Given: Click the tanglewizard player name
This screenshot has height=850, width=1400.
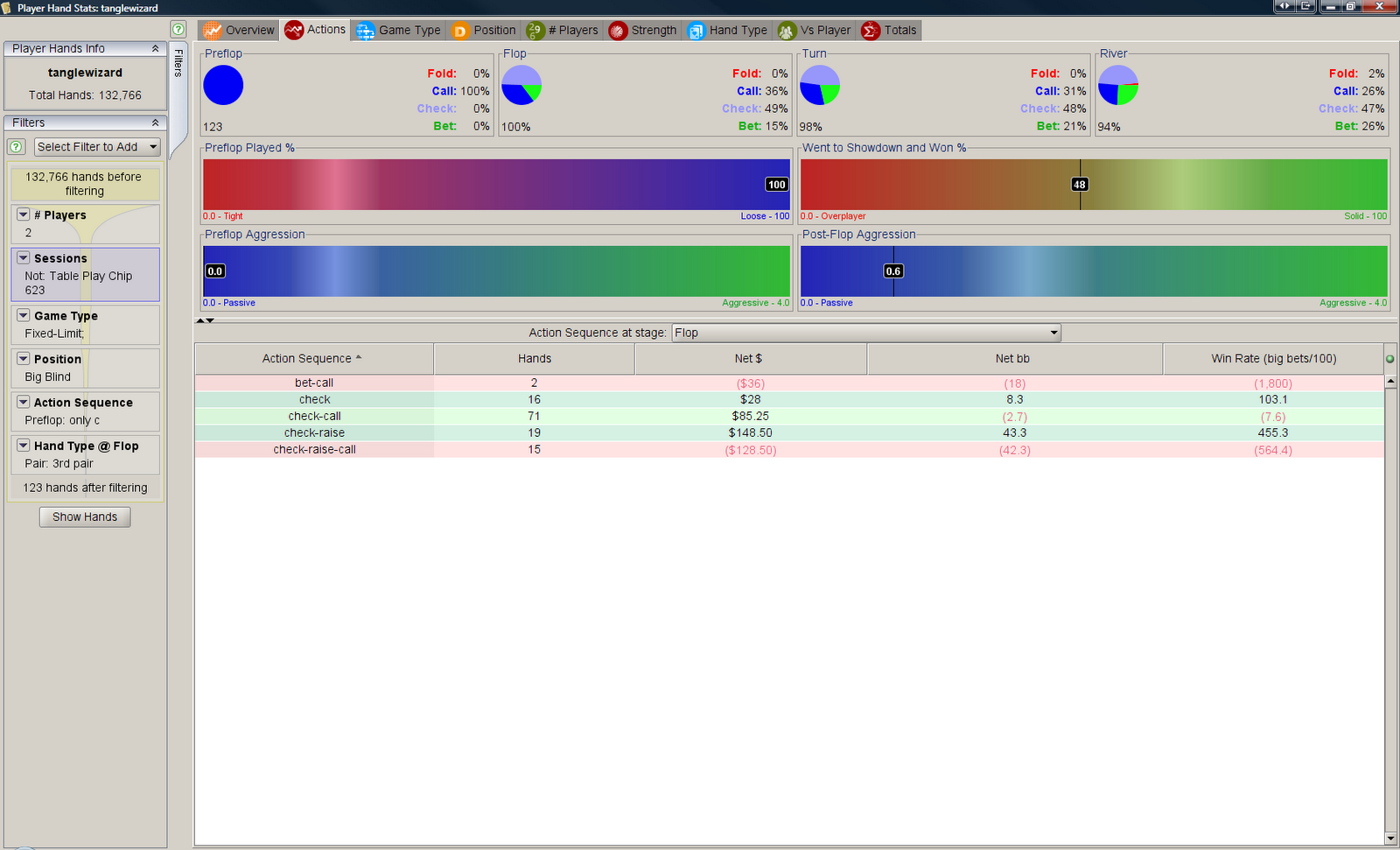Looking at the screenshot, I should 85,73.
